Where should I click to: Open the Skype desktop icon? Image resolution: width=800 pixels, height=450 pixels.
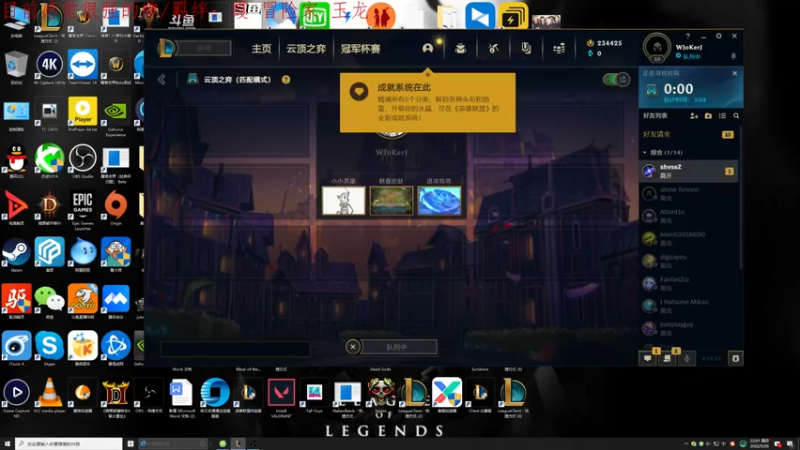click(49, 347)
